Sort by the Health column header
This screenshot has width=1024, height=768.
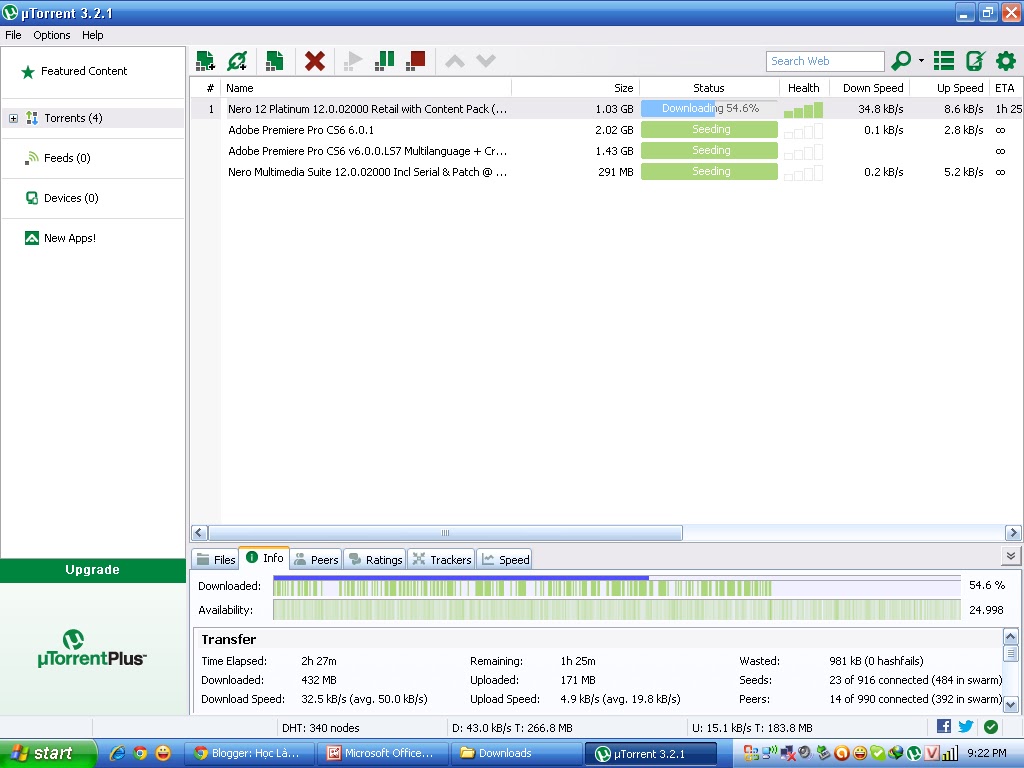click(803, 88)
